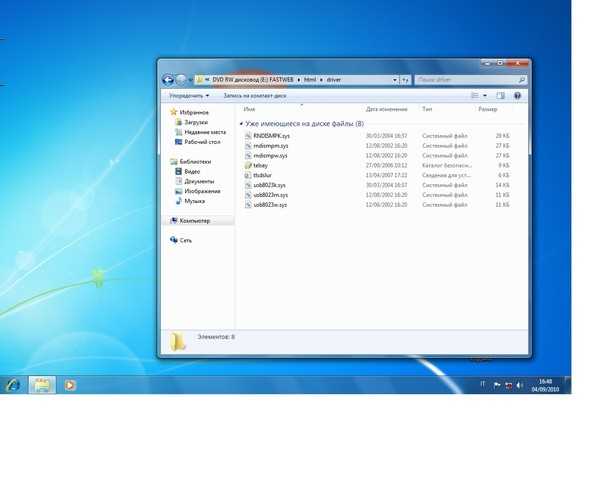Screen dimensions: 600x480
Task: Refresh the folder with the address bar button
Action: coord(405,80)
